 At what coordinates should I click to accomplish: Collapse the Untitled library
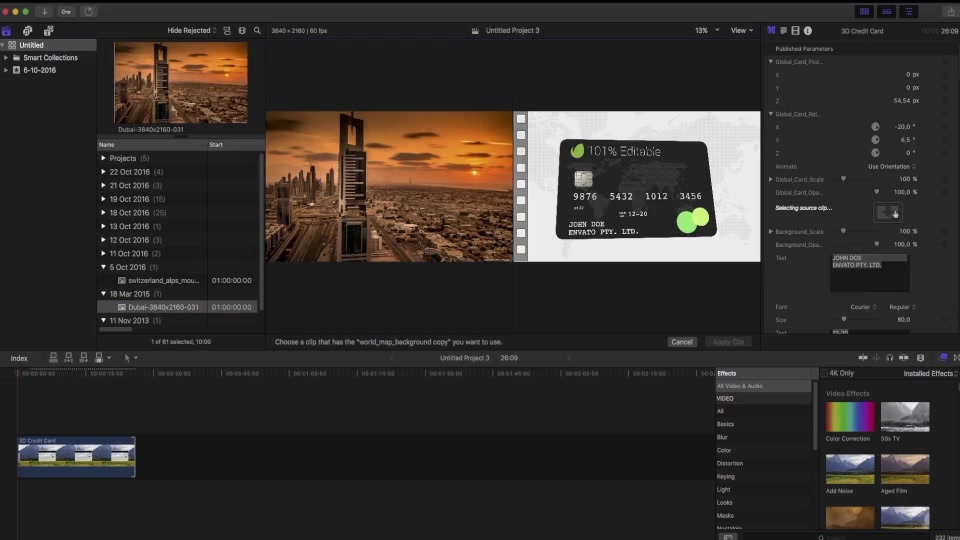(3, 45)
